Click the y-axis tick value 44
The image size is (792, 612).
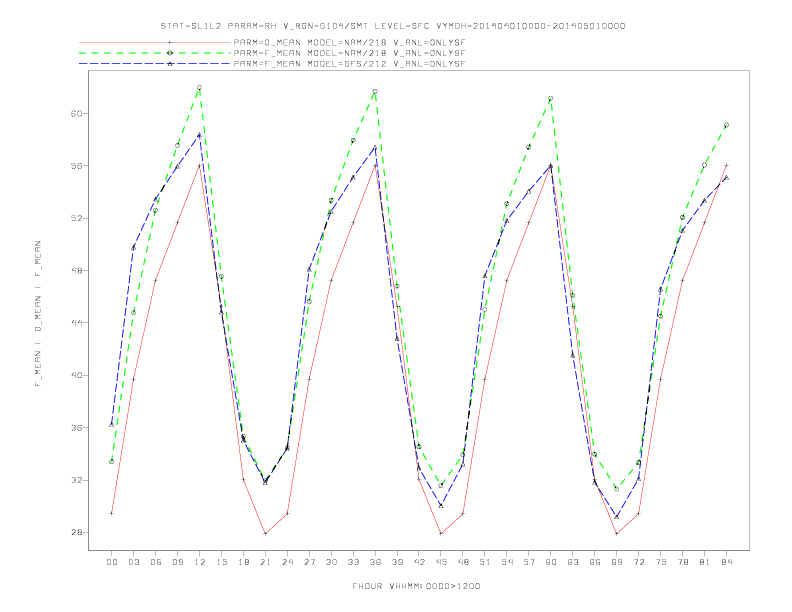click(77, 323)
